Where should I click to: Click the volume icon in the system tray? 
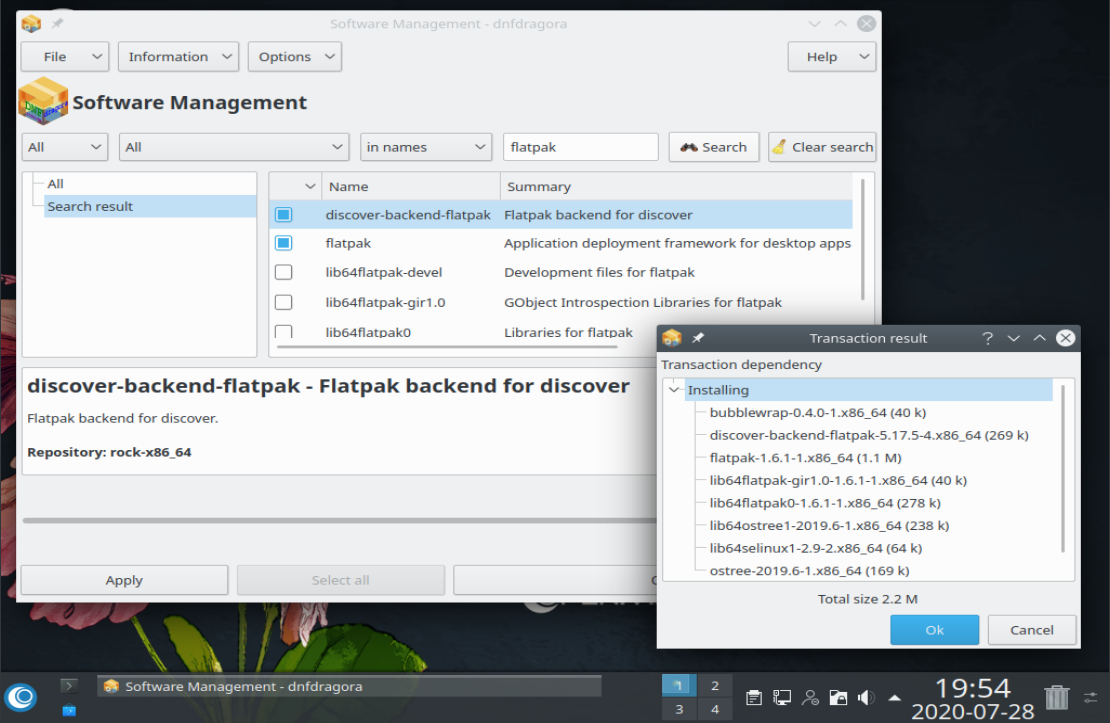[x=866, y=697]
